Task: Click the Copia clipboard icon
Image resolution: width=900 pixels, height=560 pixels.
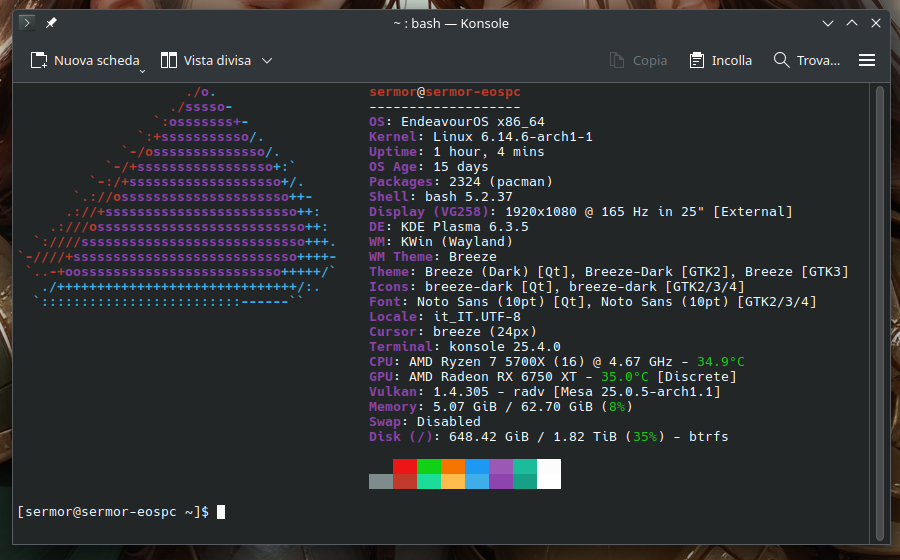Action: point(617,61)
